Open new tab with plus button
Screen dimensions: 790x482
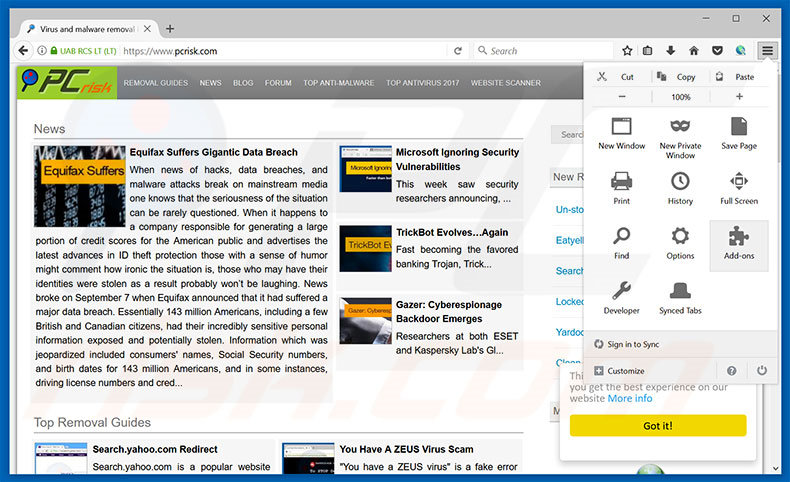pyautogui.click(x=170, y=29)
